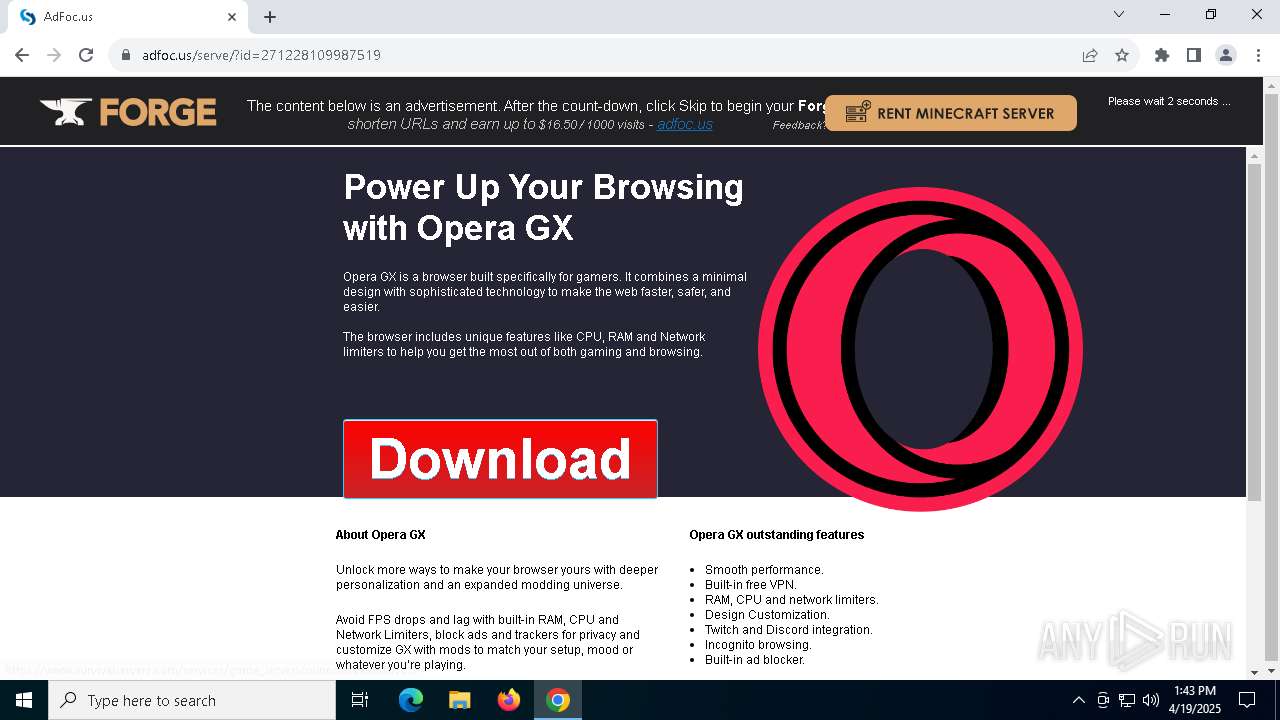Open Chrome extensions puzzle icon
The image size is (1280, 720).
[x=1162, y=55]
